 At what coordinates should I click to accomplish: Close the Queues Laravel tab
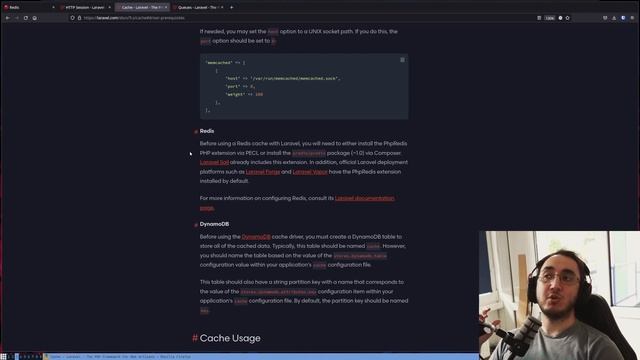click(x=222, y=7)
